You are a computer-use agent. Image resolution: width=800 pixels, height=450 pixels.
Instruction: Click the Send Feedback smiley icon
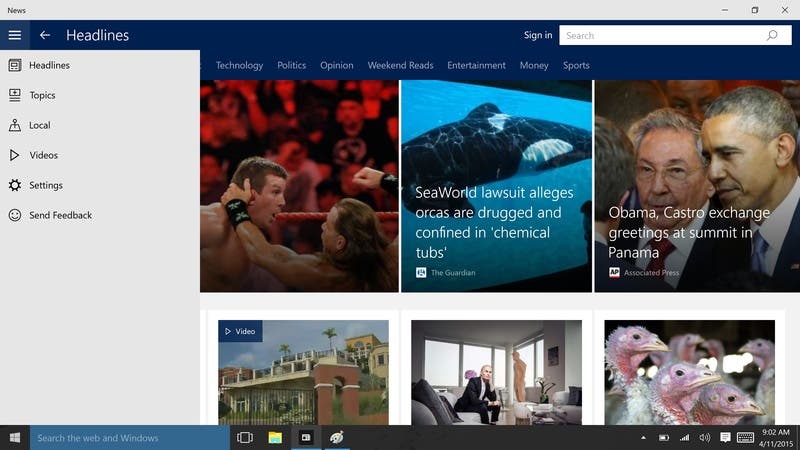15,215
